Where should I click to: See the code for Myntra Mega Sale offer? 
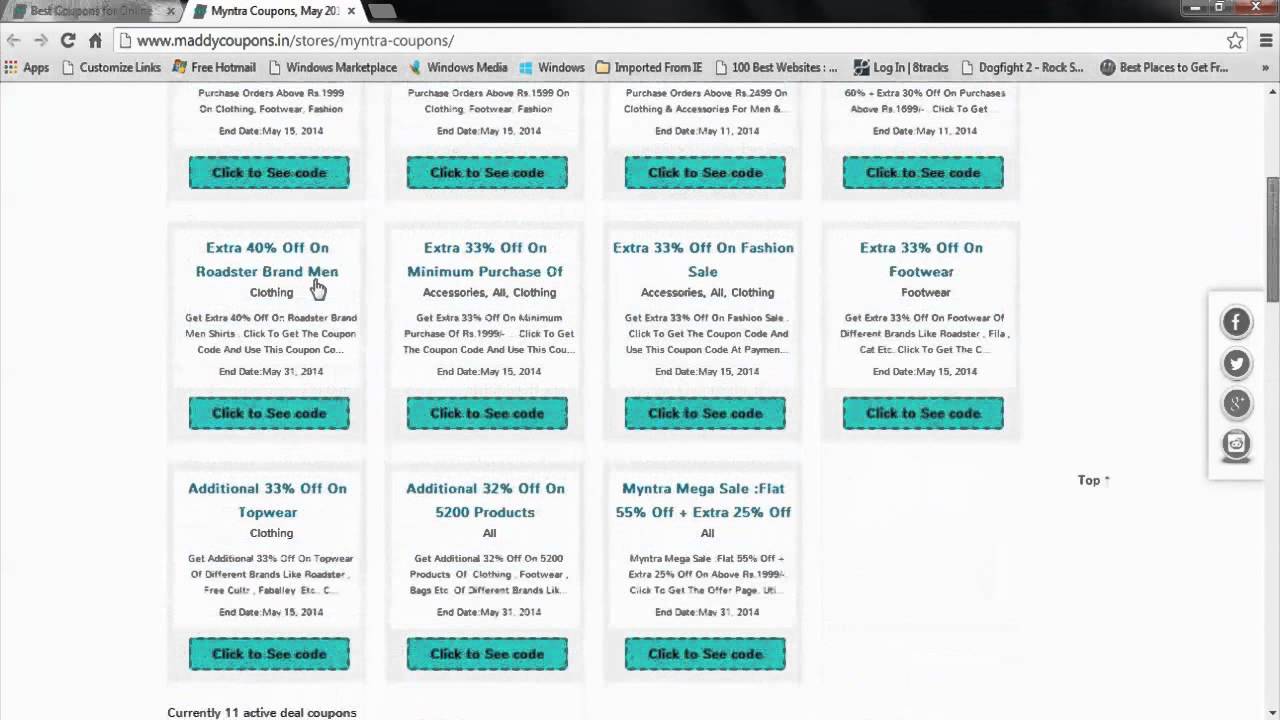[x=705, y=654]
